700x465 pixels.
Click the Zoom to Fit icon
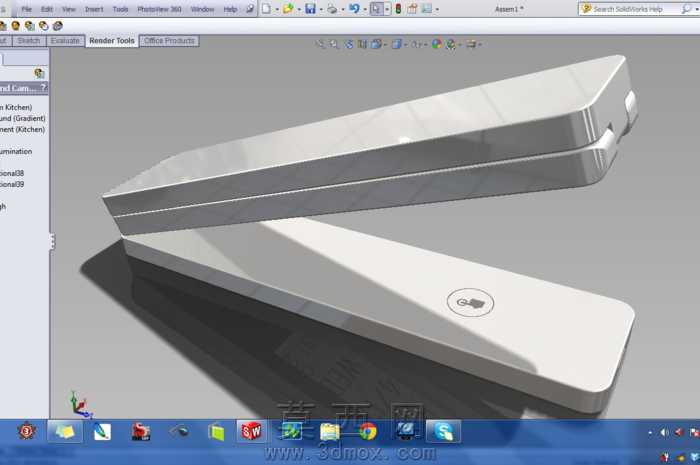coord(320,44)
